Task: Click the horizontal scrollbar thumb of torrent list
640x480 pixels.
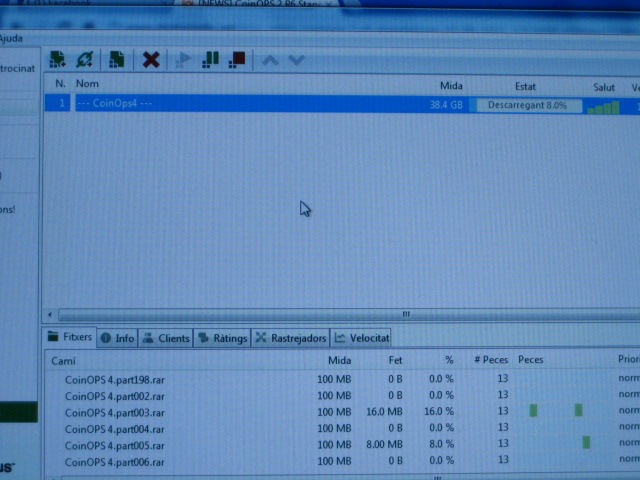Action: (349, 315)
